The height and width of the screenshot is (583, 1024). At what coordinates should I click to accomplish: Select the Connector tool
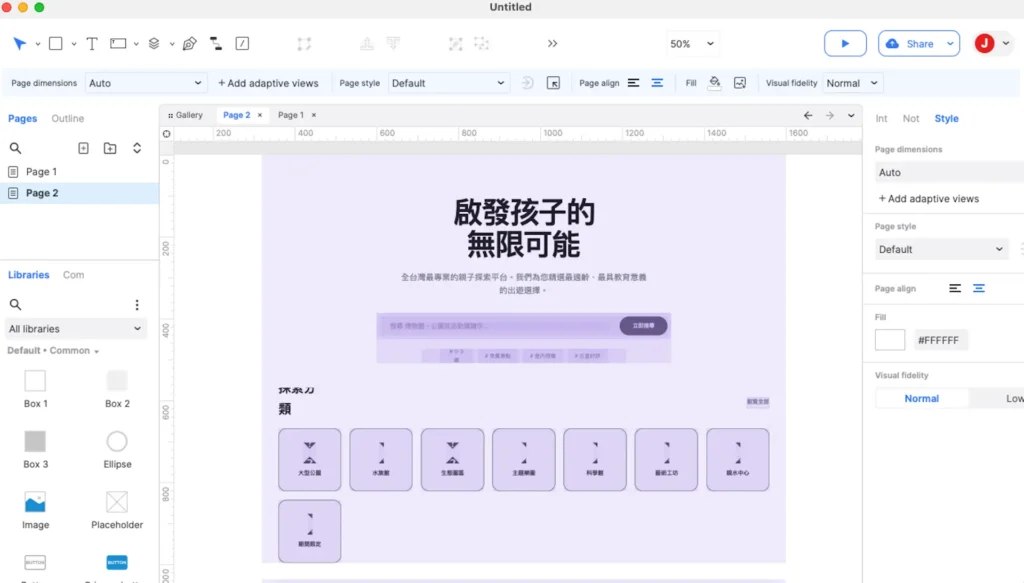[215, 43]
